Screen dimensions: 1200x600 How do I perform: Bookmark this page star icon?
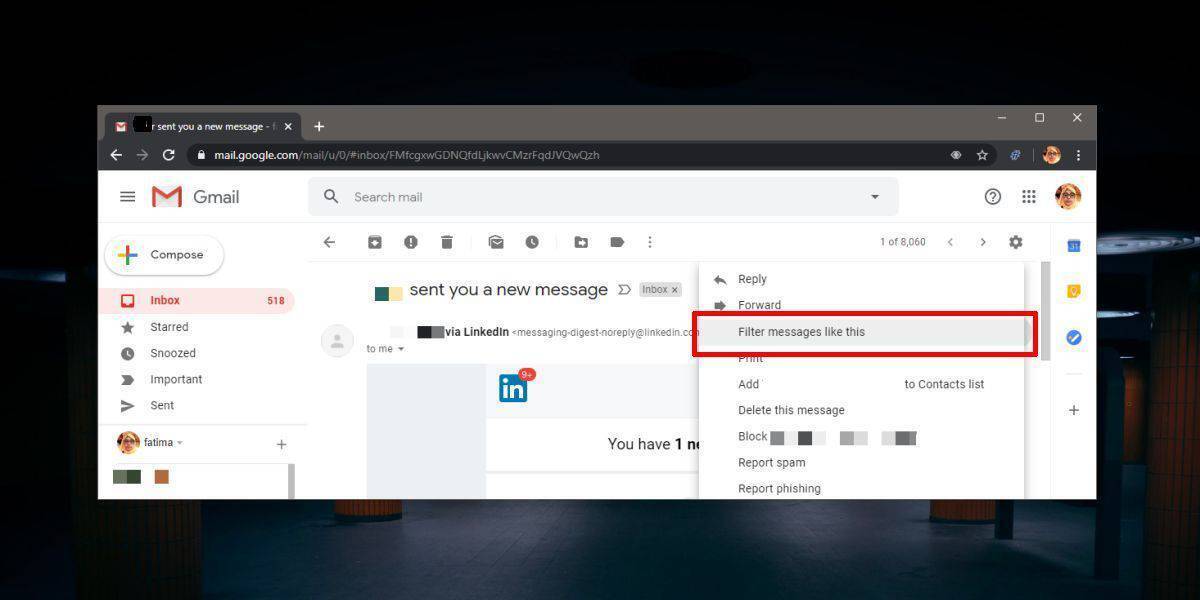[982, 155]
